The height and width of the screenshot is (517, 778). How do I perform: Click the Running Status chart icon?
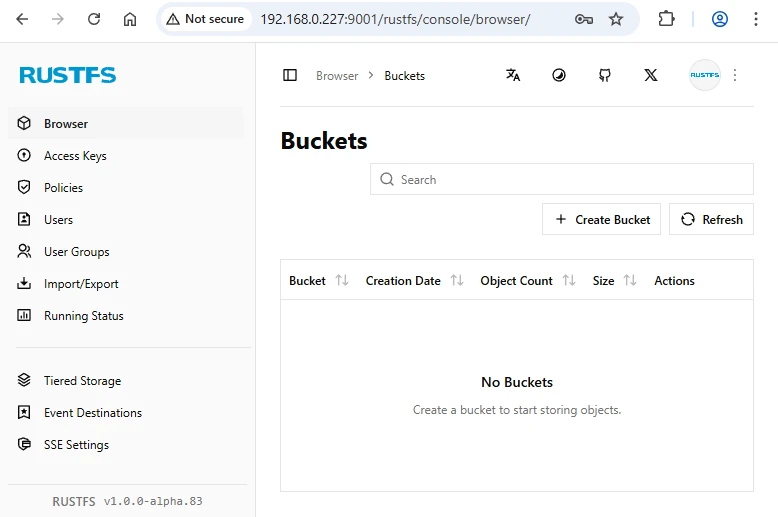[x=24, y=315]
